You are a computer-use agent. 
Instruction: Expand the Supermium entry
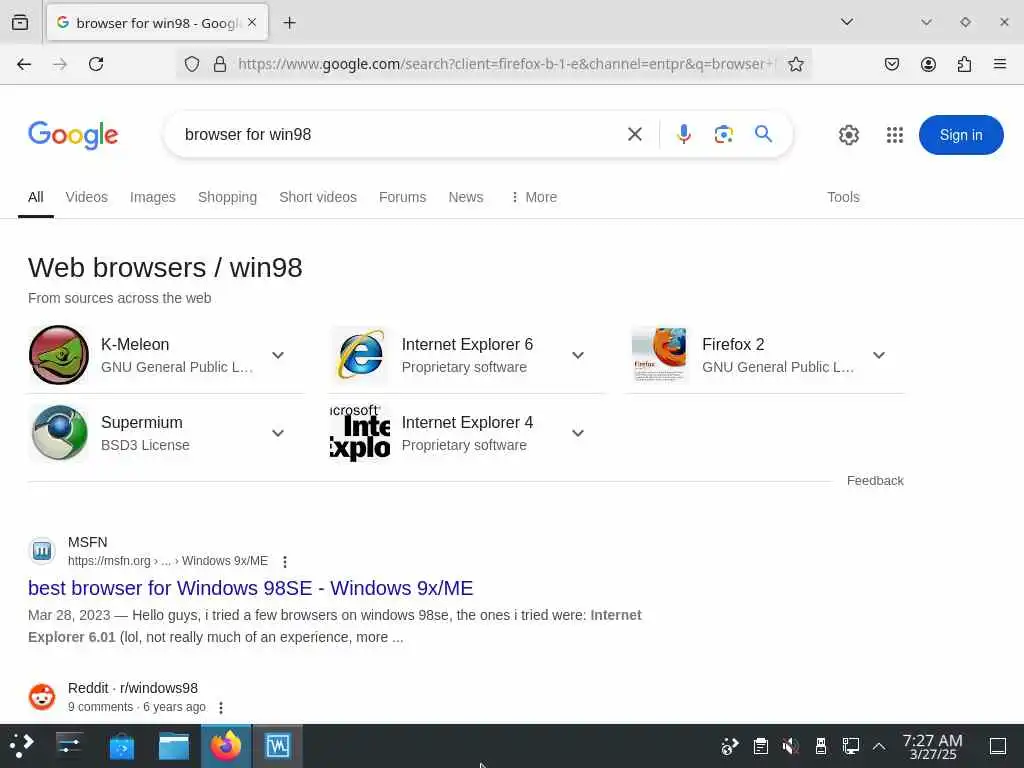click(x=278, y=433)
